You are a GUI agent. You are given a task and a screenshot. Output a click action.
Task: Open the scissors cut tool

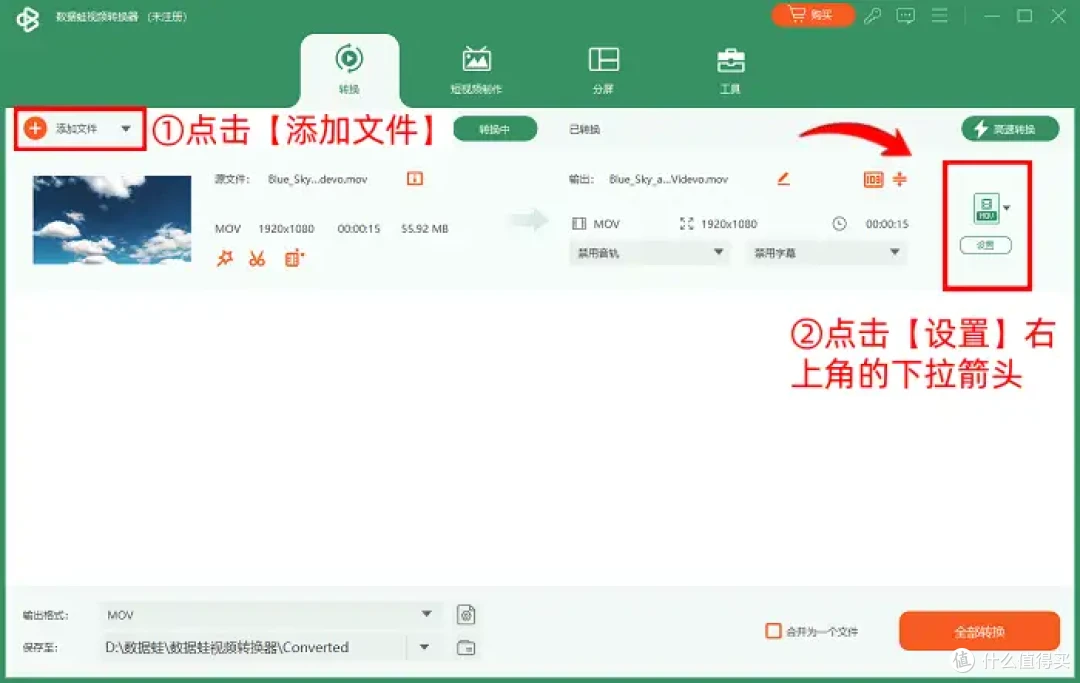(x=257, y=258)
